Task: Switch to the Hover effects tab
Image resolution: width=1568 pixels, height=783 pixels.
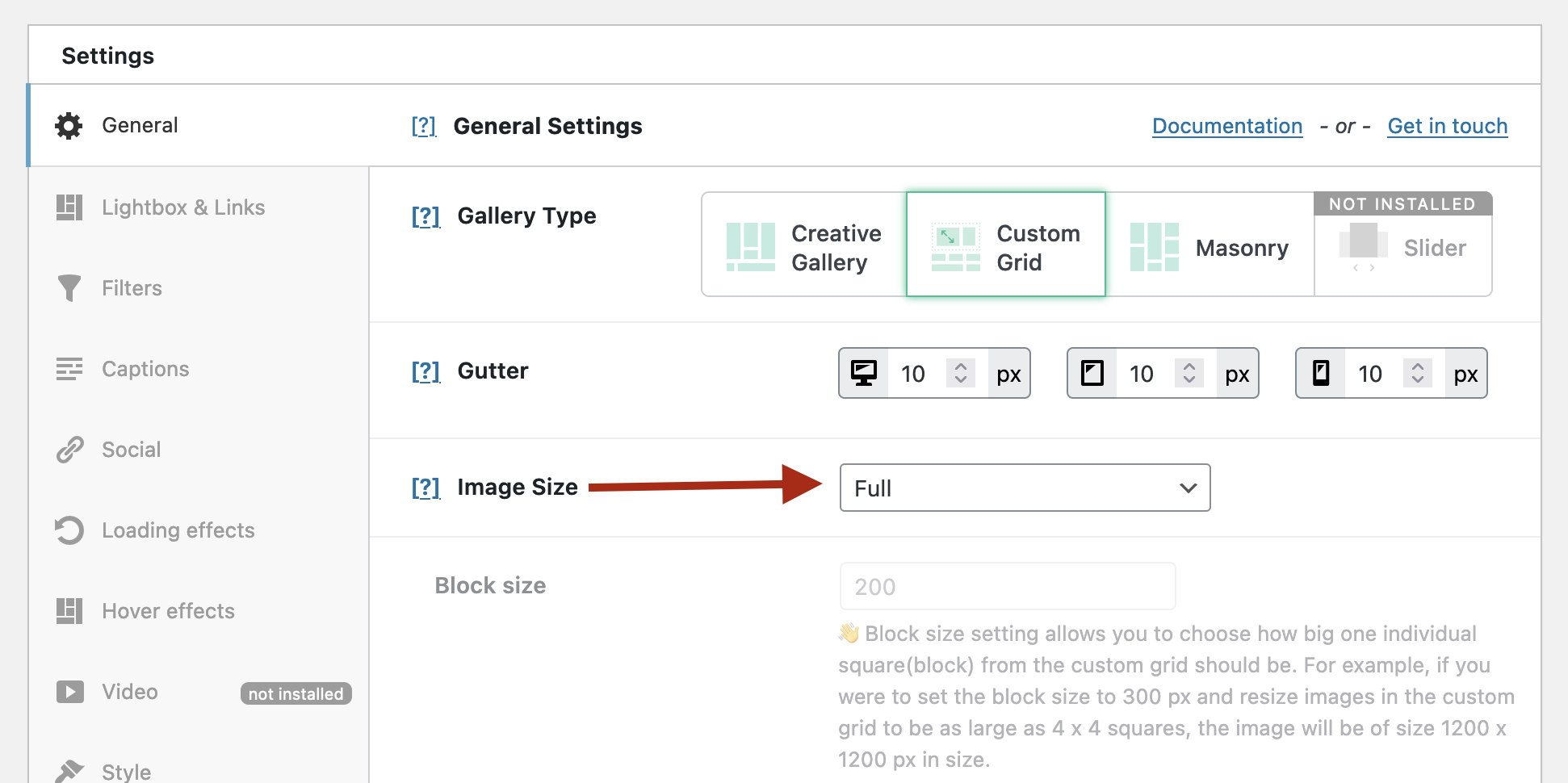Action: [168, 611]
